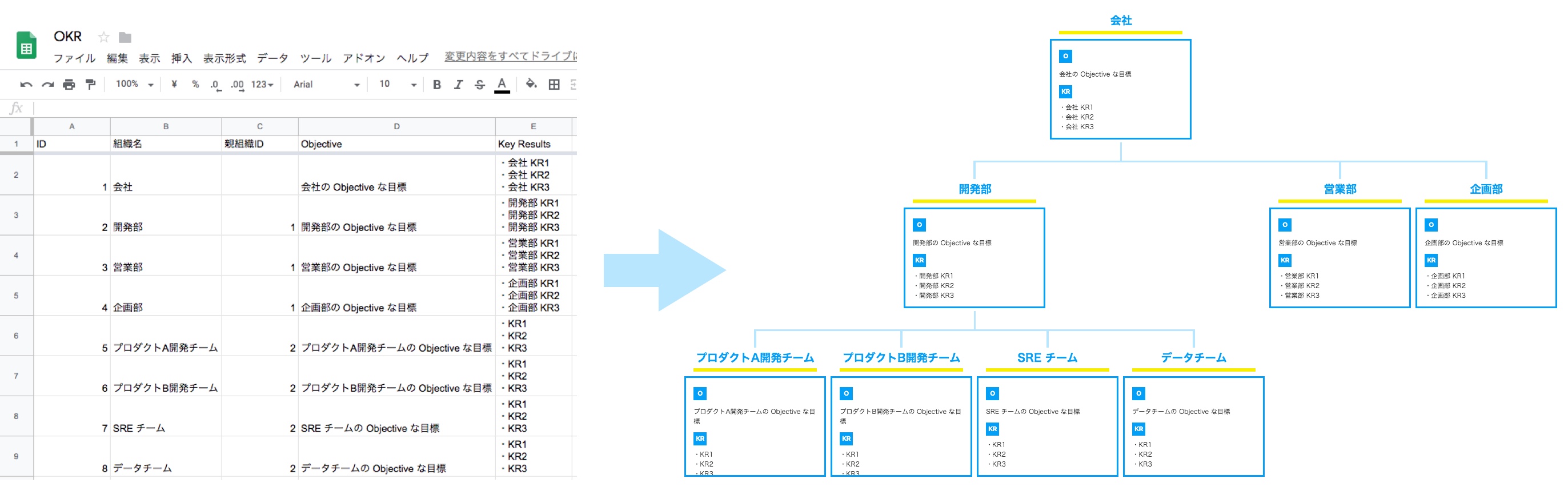Open the fill color bucket tool

point(531,84)
